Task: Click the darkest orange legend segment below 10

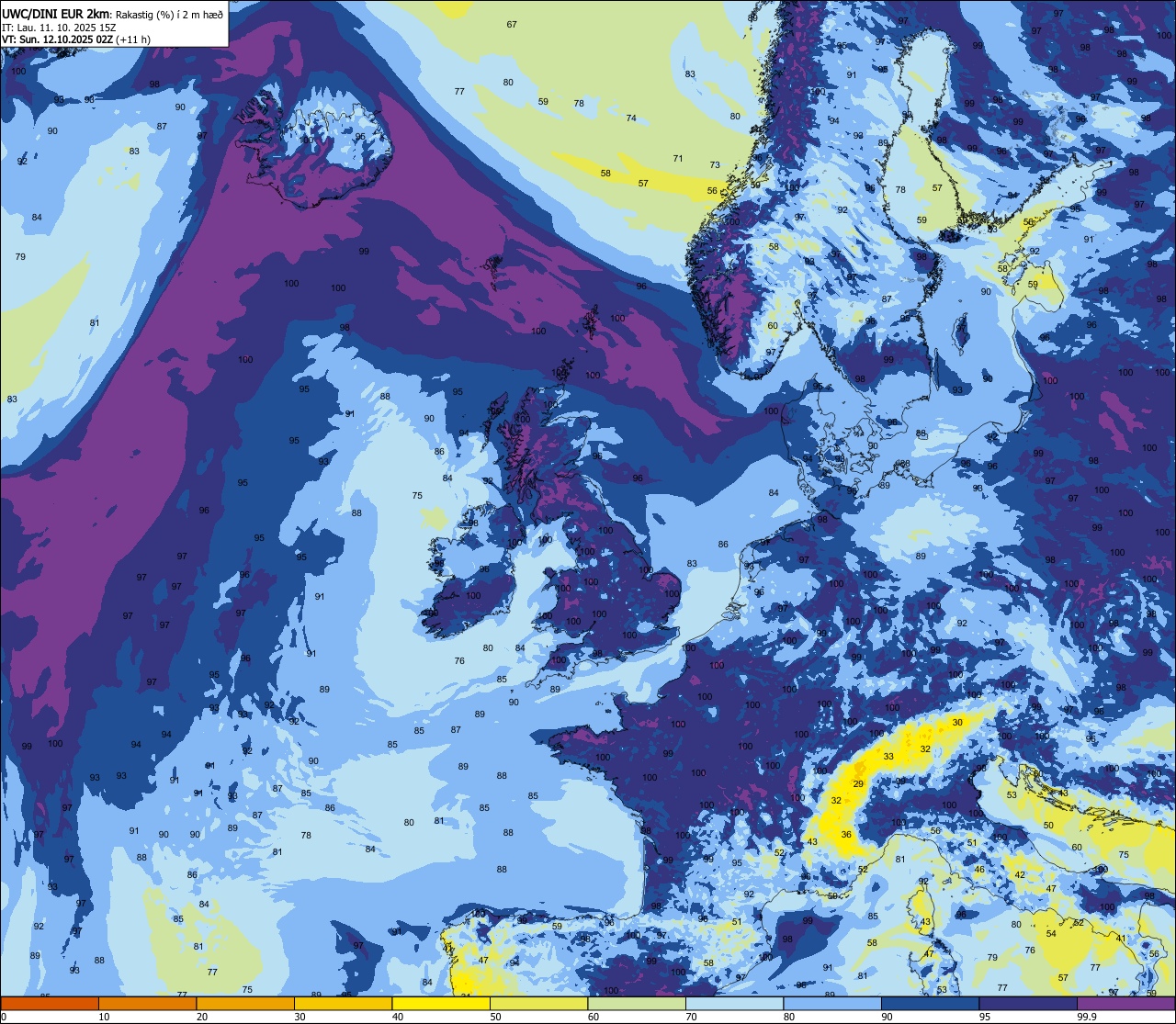Action: (50, 1003)
